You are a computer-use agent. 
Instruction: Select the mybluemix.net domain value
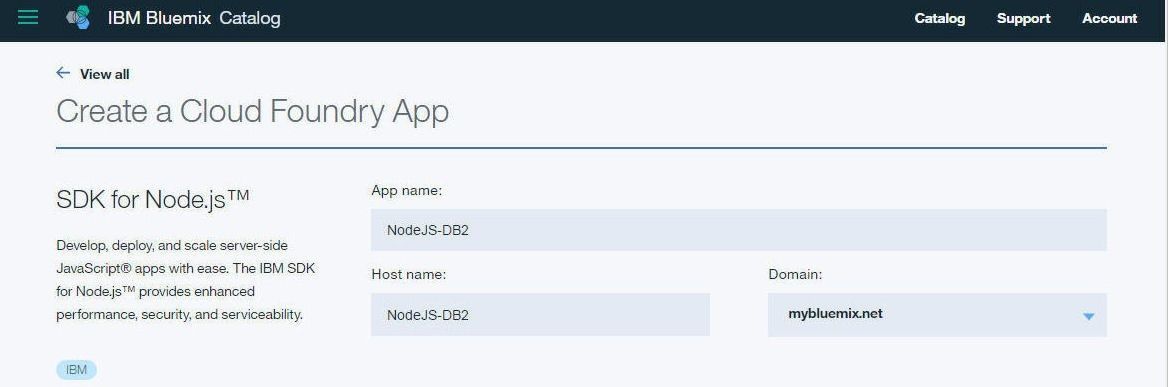click(x=835, y=314)
